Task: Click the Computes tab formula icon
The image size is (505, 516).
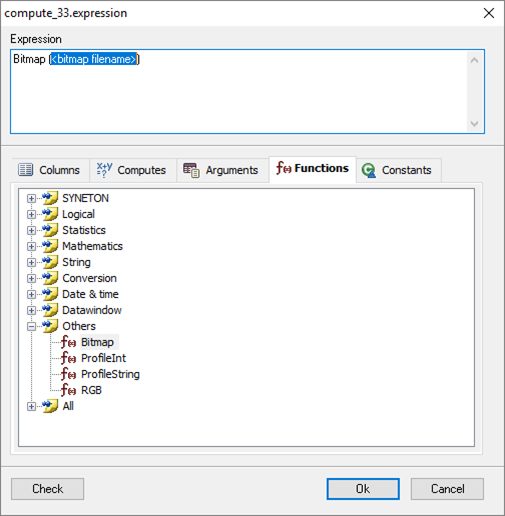Action: tap(104, 170)
